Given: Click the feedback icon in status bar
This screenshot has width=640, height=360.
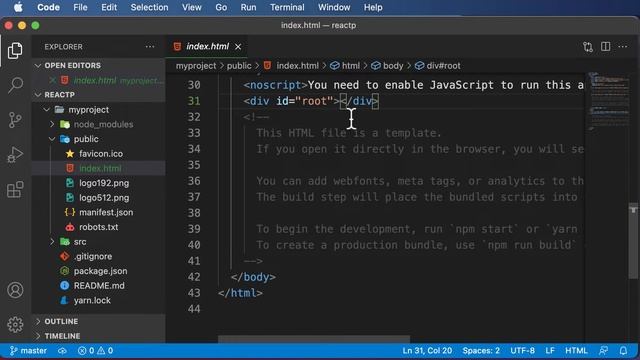Looking at the screenshot, I should (x=603, y=351).
